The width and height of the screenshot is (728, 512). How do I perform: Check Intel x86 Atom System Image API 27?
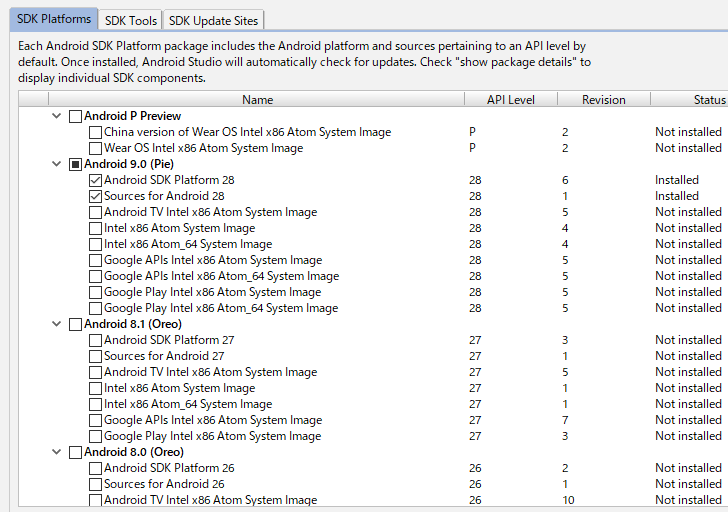pyautogui.click(x=95, y=389)
